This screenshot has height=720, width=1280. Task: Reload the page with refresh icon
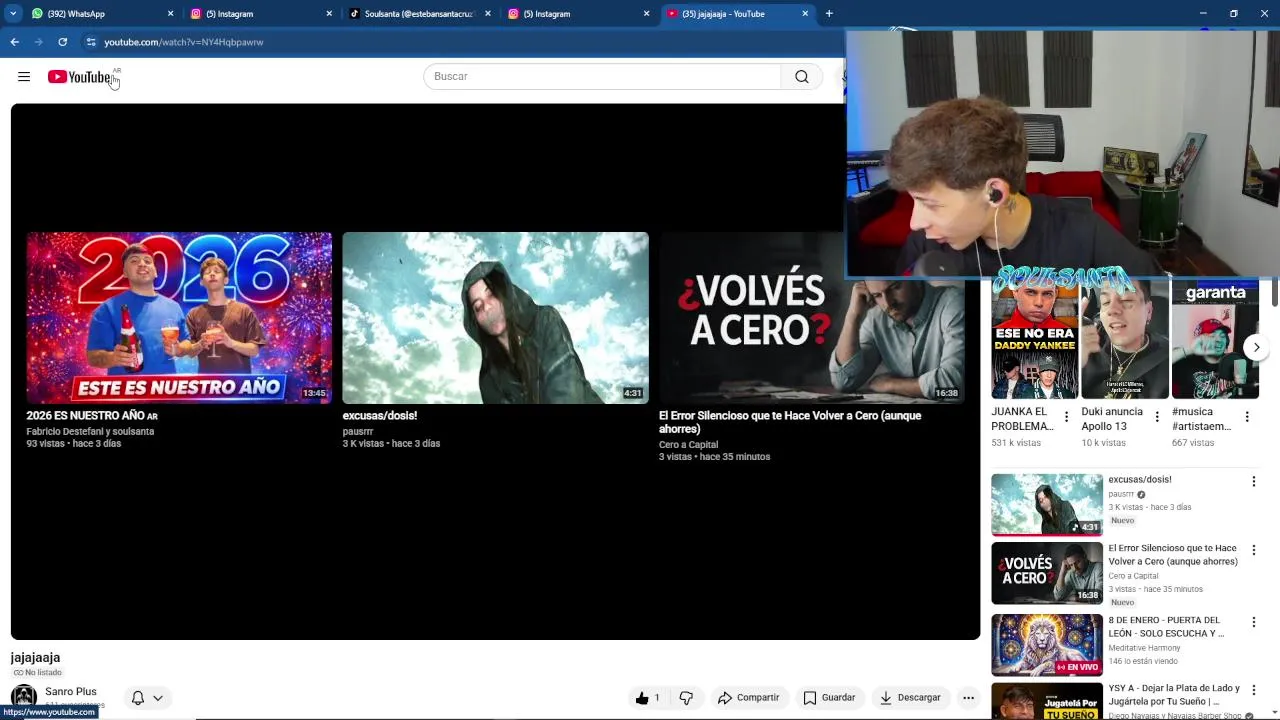tap(62, 42)
